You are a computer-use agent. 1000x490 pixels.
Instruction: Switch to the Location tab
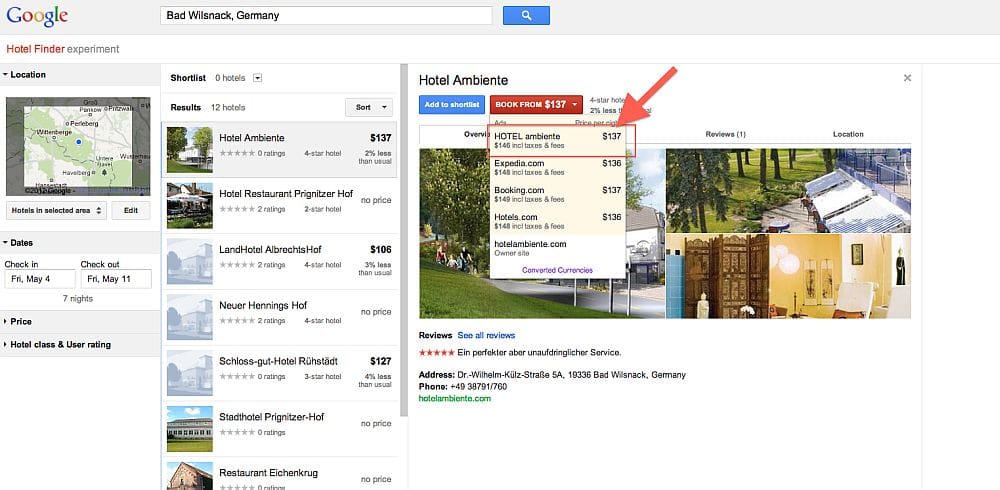848,135
